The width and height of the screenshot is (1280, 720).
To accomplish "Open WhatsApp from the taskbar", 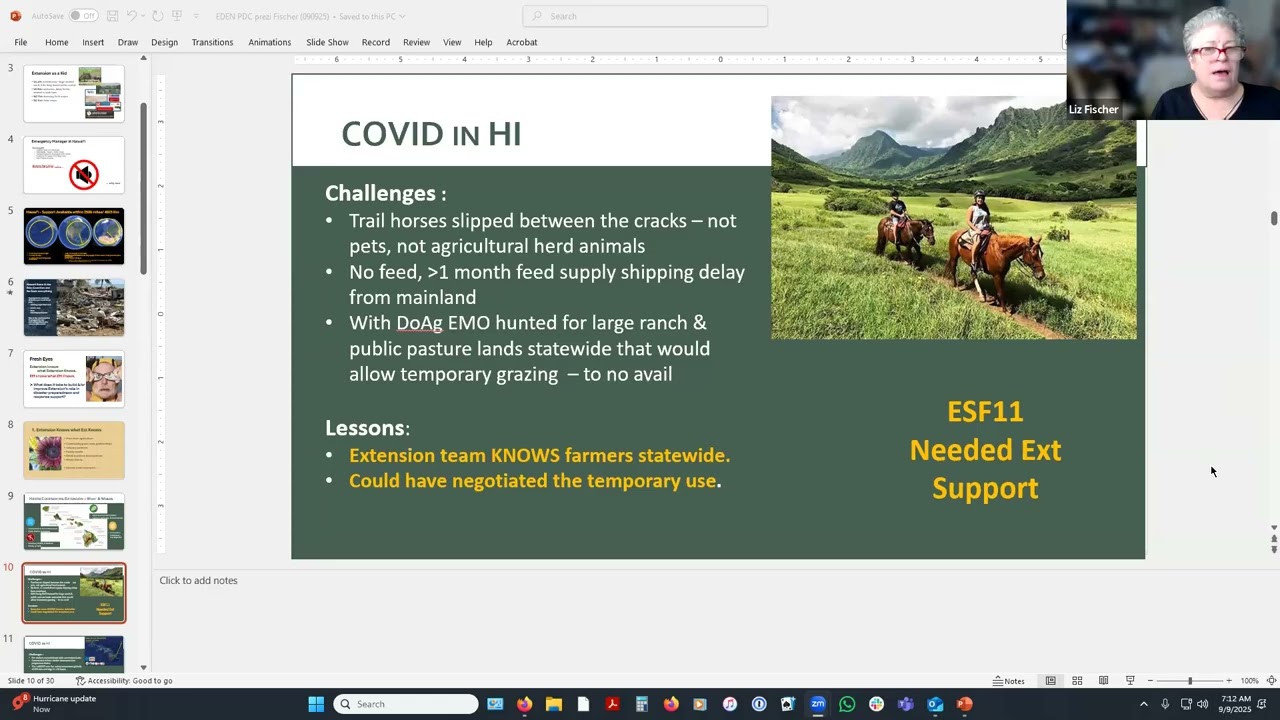I will click(x=847, y=704).
